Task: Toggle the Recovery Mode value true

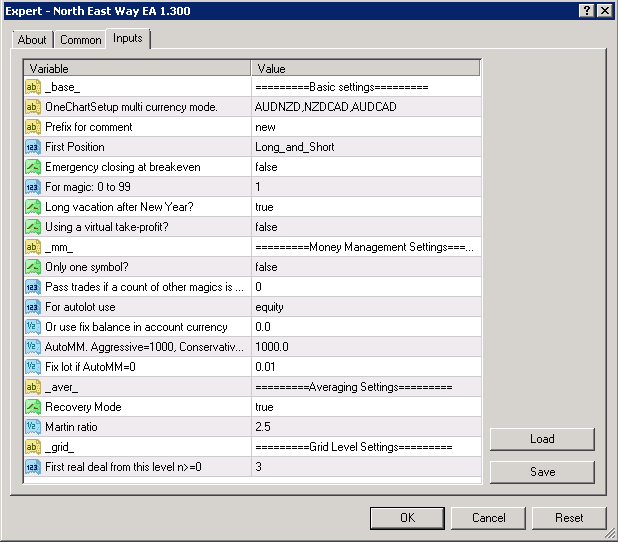Action: point(365,407)
